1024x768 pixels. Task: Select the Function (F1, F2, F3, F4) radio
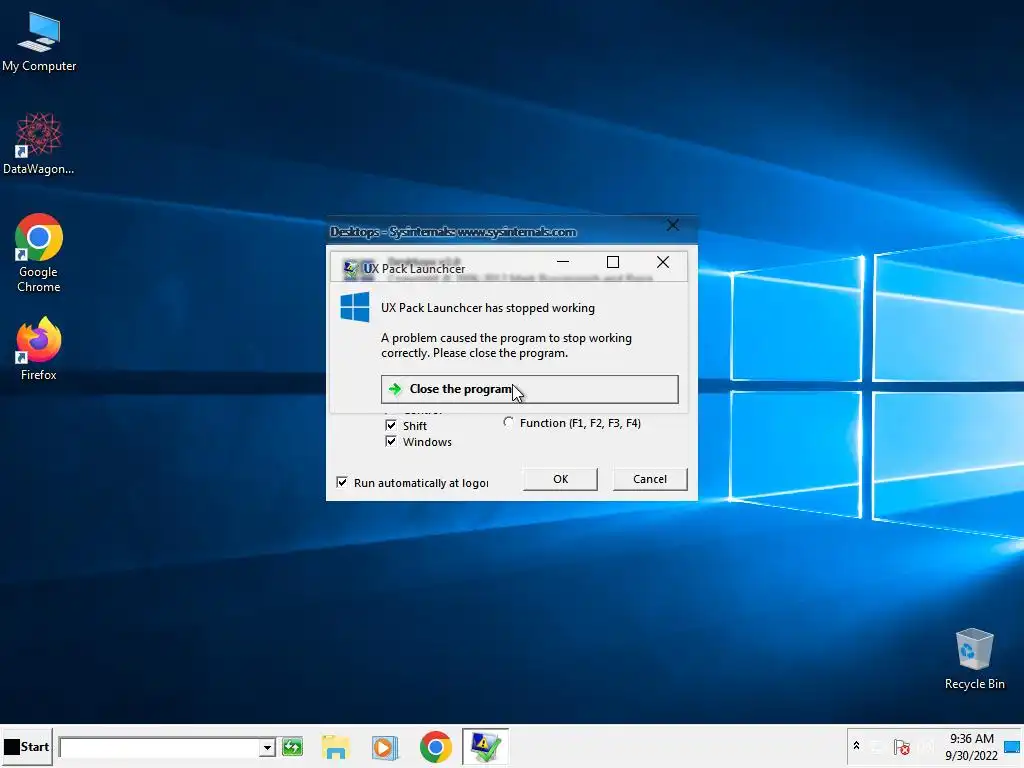(508, 423)
